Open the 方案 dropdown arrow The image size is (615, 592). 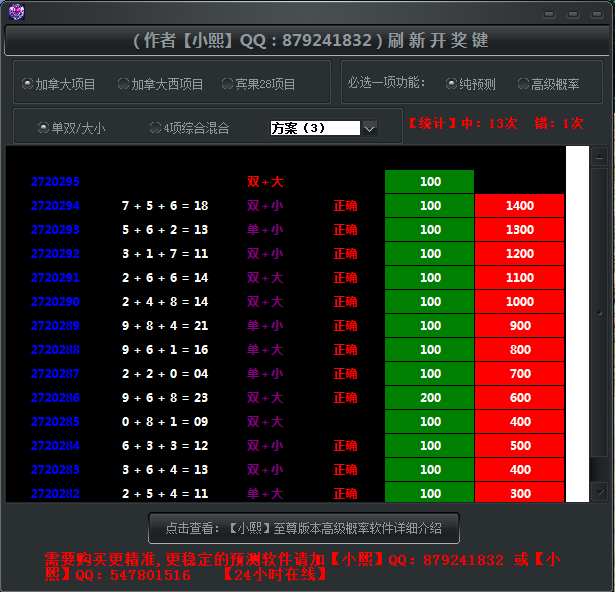tap(369, 128)
